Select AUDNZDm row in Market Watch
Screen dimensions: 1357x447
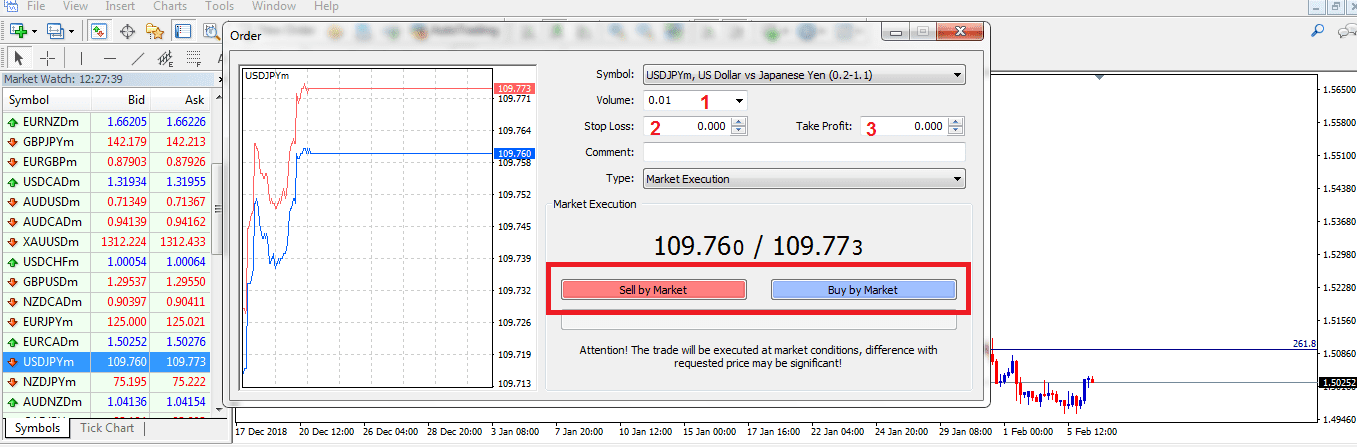pyautogui.click(x=107, y=401)
